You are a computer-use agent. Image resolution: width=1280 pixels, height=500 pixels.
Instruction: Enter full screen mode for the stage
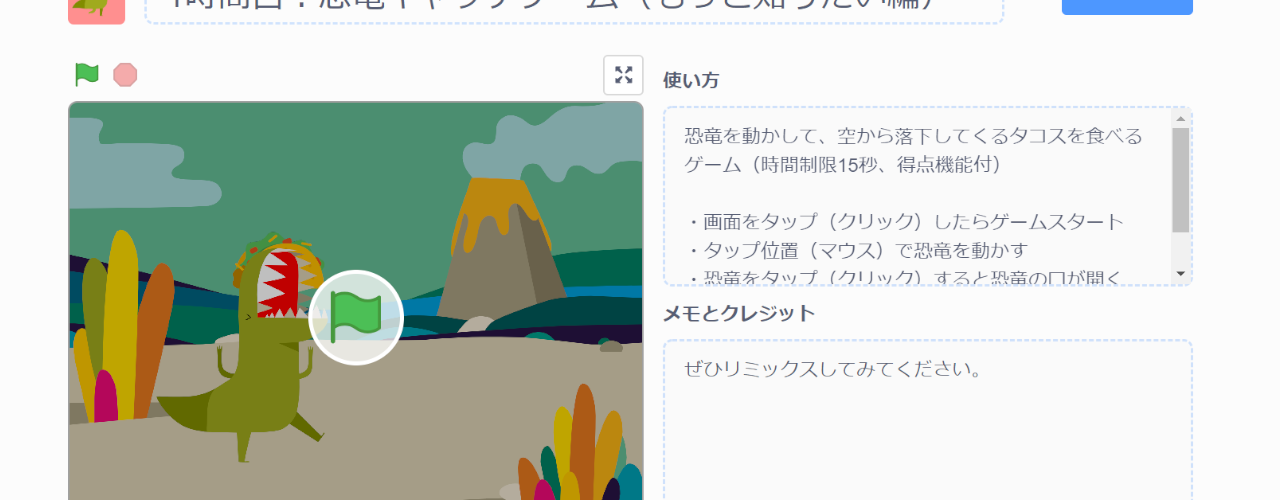[x=623, y=75]
